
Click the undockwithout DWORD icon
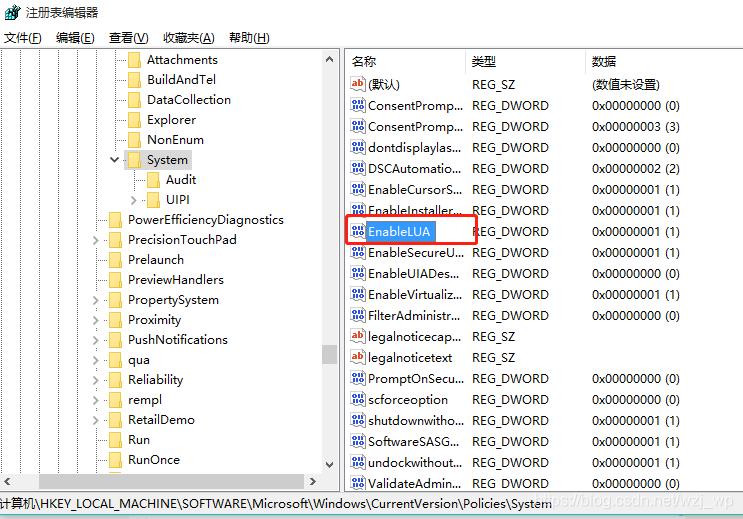(358, 462)
